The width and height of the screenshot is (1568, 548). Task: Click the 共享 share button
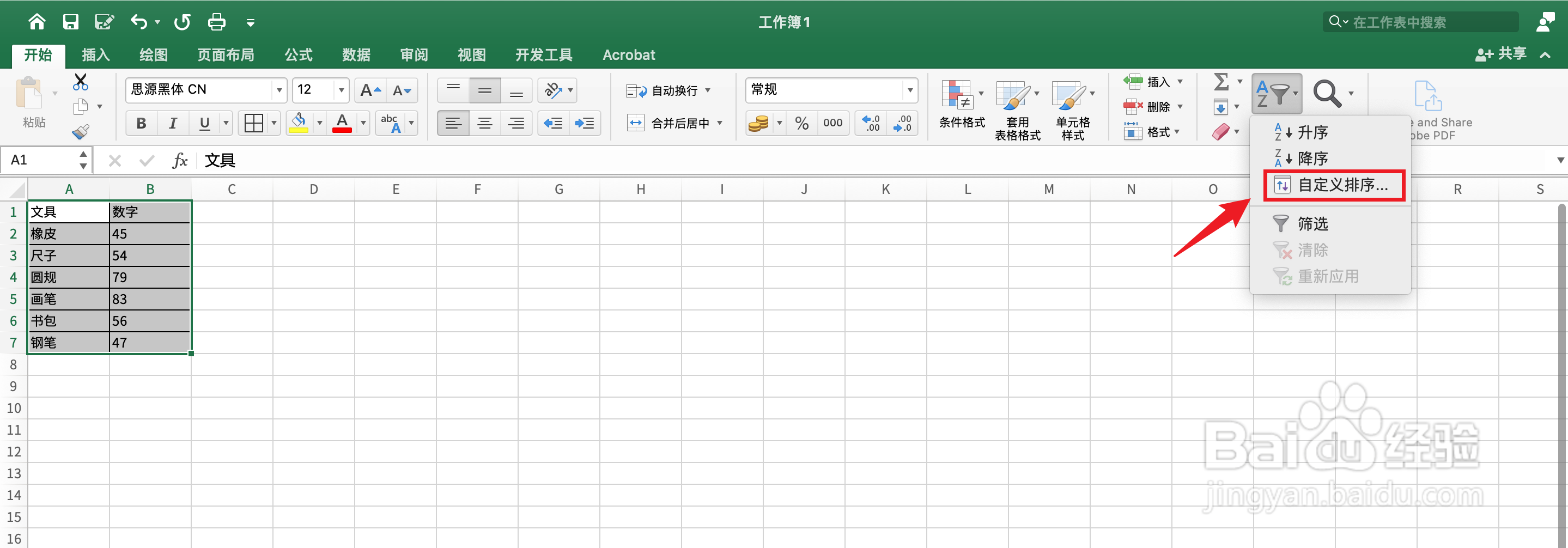point(1501,54)
